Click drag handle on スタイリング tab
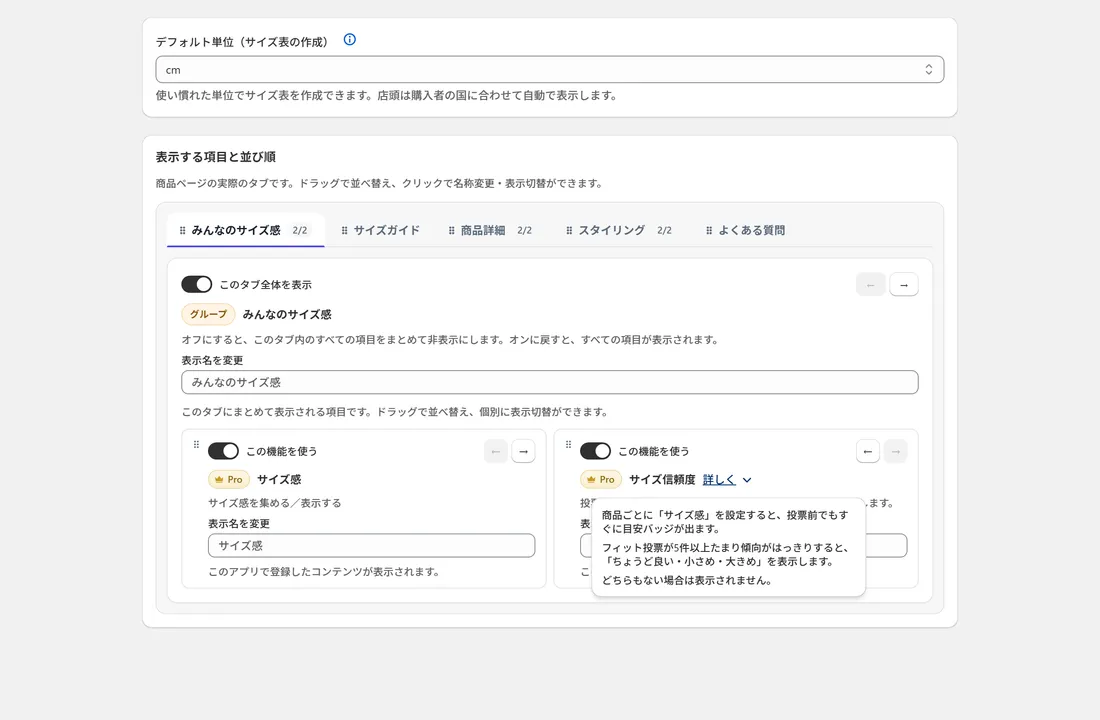Image resolution: width=1100 pixels, height=720 pixels. (x=569, y=230)
